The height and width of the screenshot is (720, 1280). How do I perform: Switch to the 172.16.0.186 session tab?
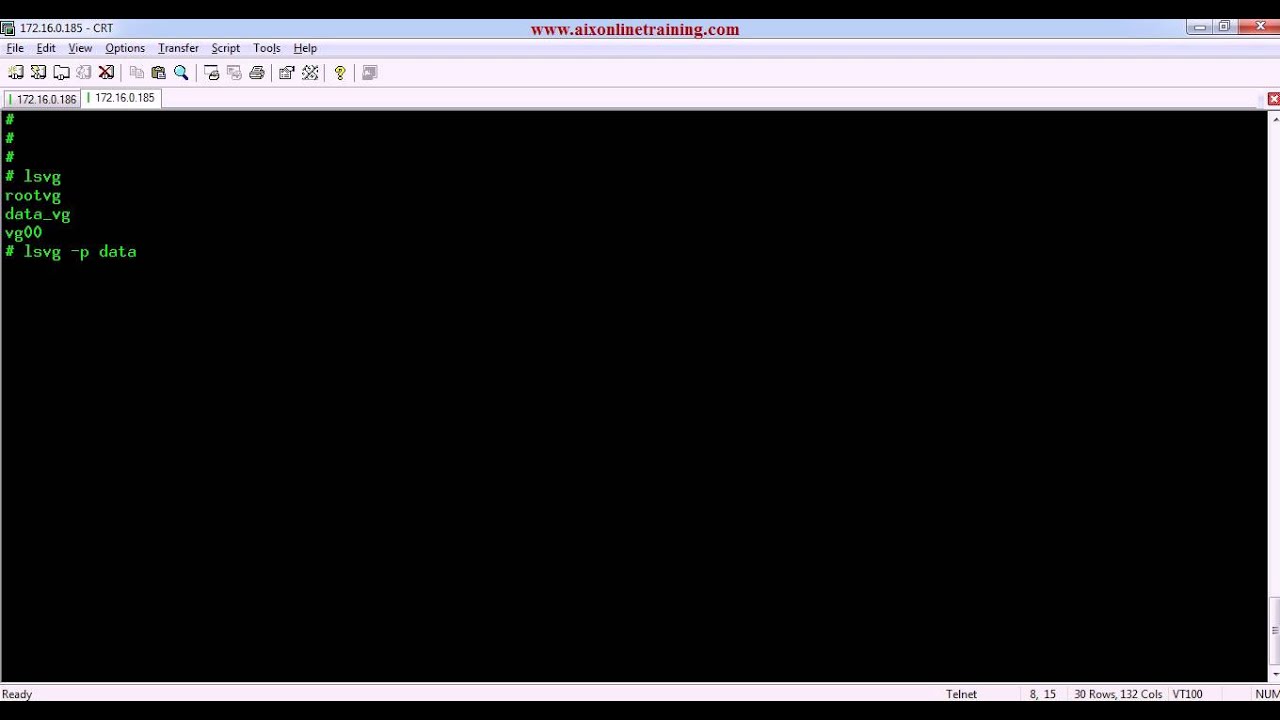click(43, 99)
